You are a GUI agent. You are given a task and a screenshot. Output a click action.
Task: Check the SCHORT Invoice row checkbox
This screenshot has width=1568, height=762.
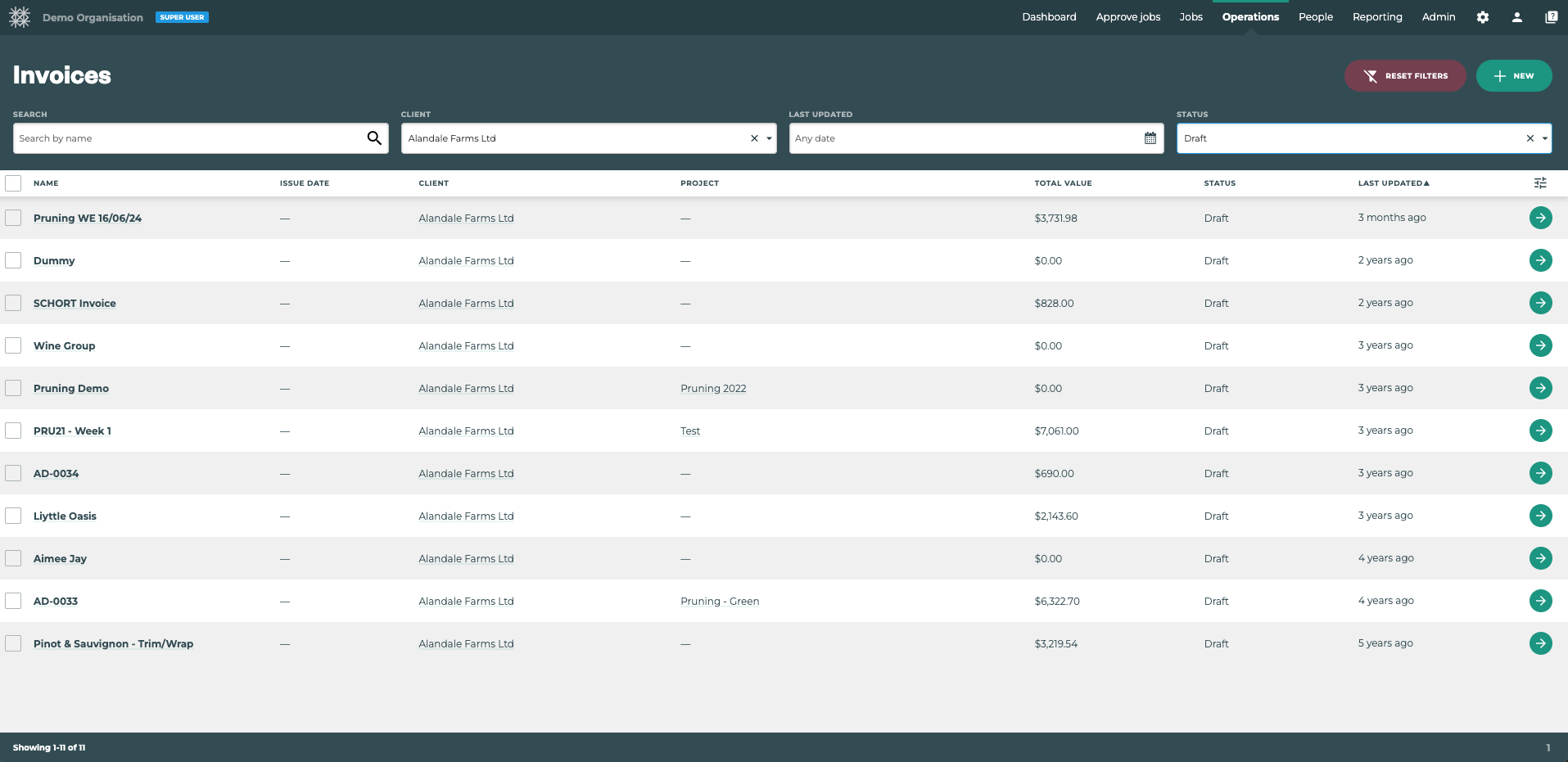(x=13, y=303)
